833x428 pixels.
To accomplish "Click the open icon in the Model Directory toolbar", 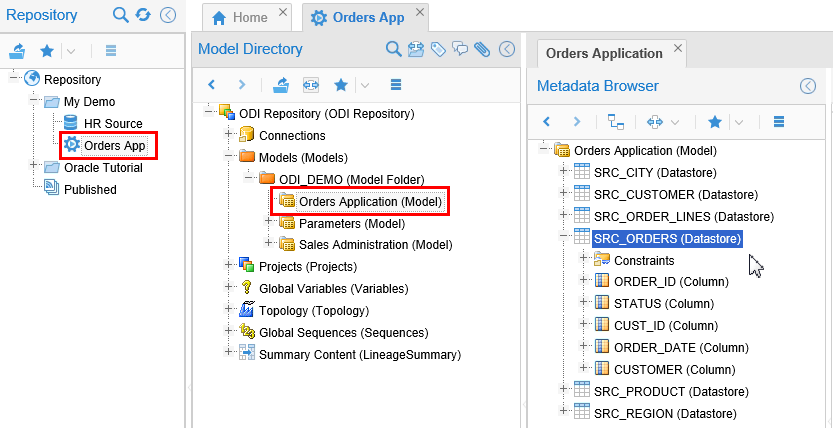I will 280,84.
